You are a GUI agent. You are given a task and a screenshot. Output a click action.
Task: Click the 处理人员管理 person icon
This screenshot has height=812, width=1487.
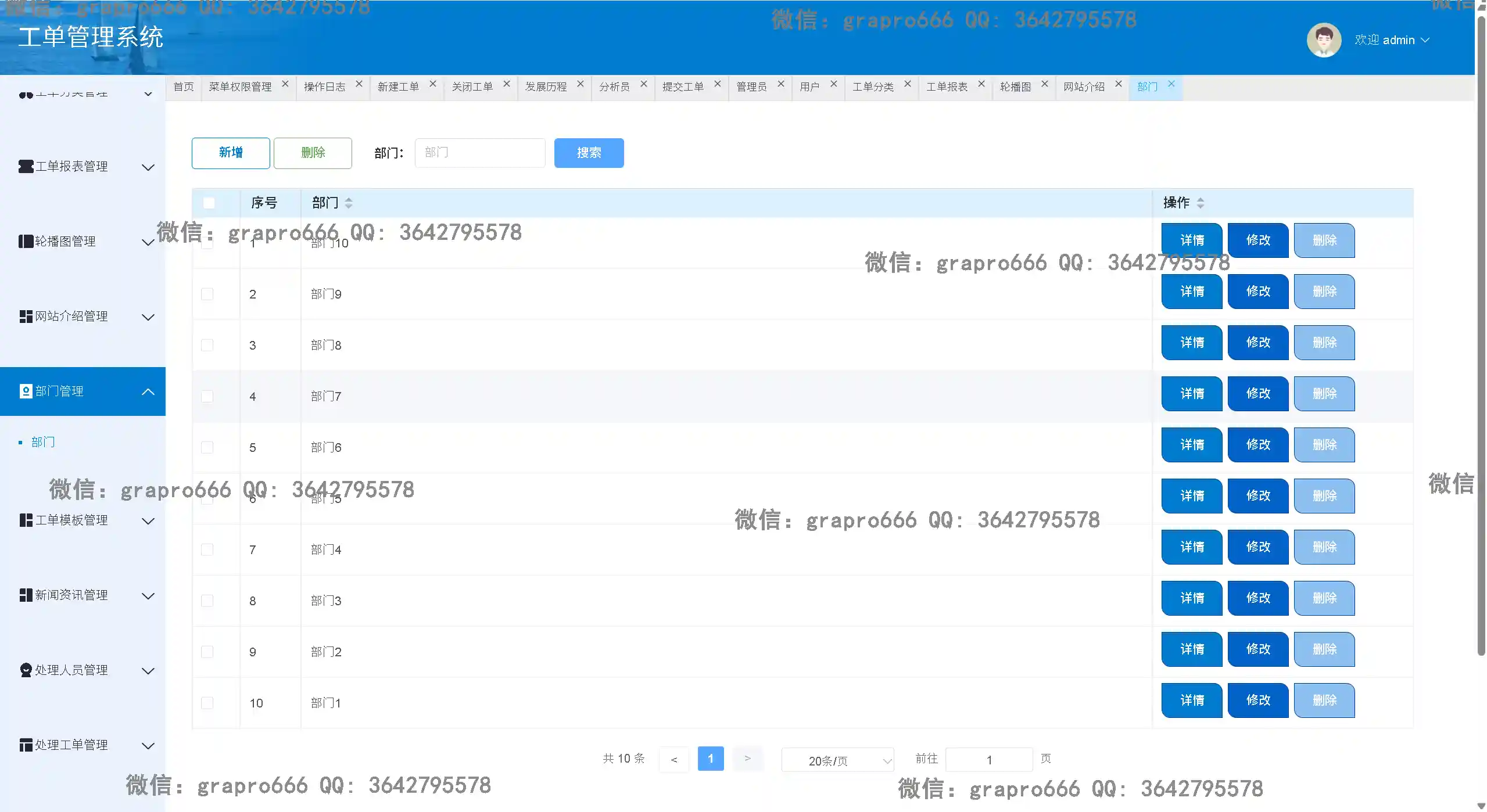[x=26, y=670]
